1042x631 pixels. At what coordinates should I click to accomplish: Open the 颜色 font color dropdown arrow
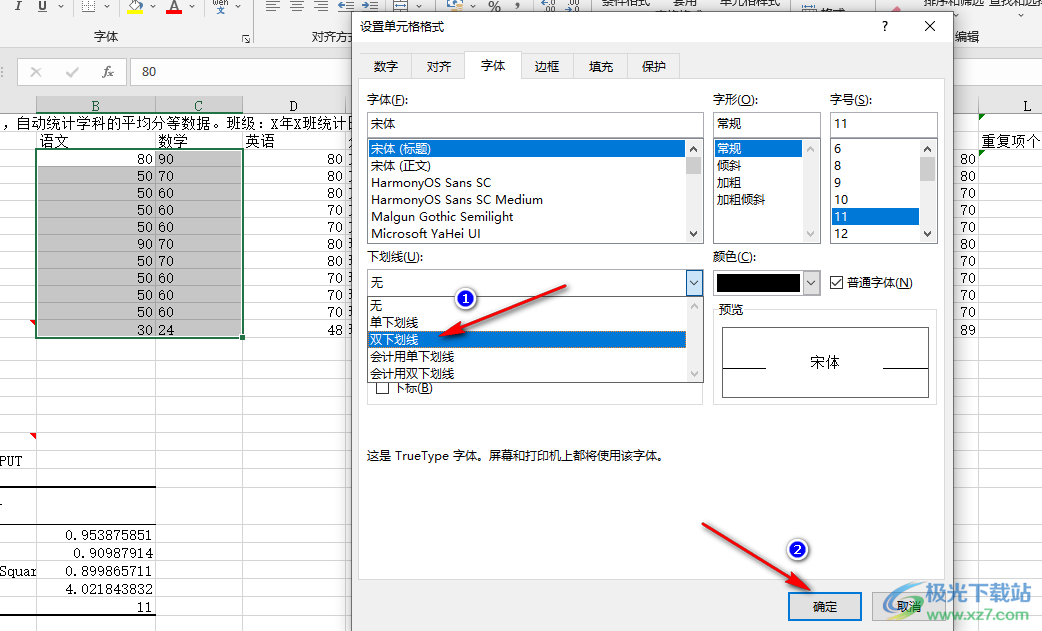(811, 283)
